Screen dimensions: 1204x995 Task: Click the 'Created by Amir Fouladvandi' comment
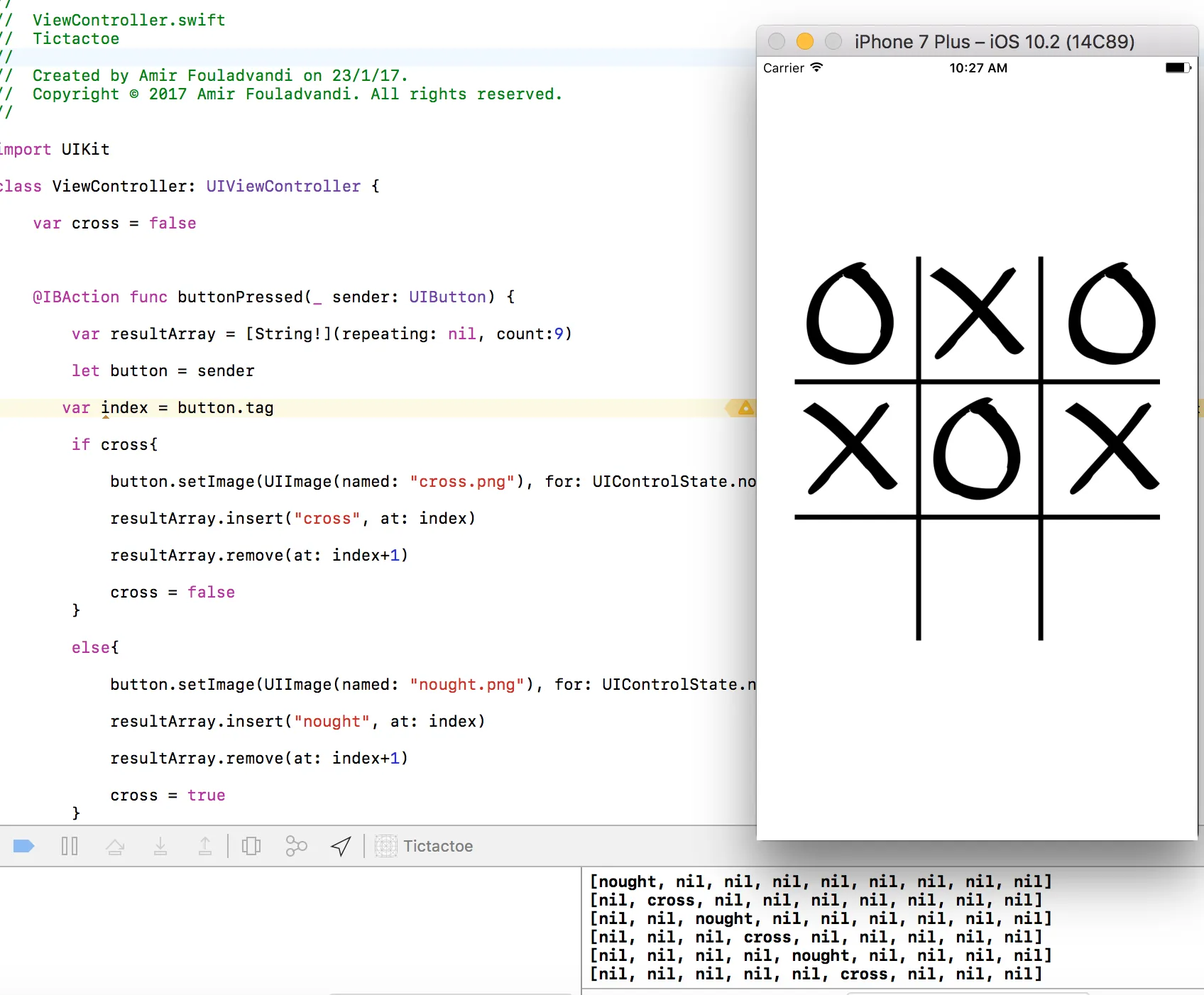[220, 75]
